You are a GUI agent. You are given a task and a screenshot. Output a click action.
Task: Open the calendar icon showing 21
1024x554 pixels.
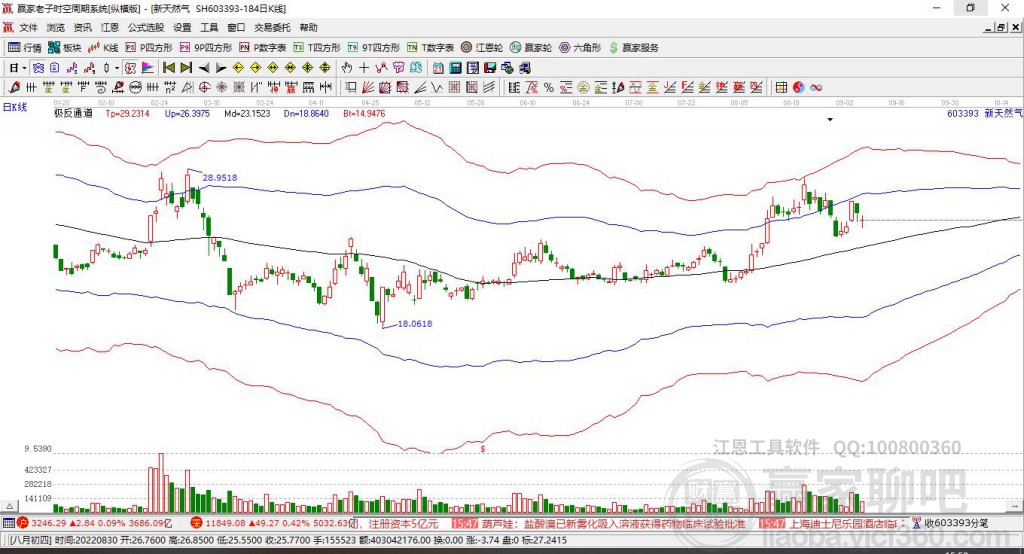click(438, 68)
